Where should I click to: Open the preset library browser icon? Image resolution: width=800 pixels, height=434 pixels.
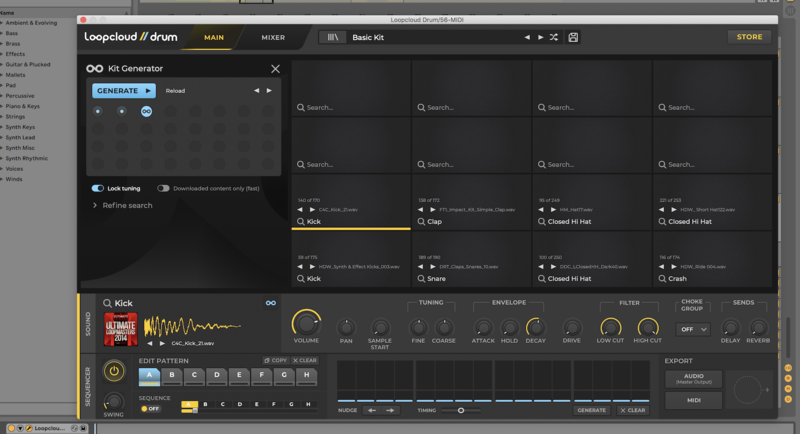(333, 37)
